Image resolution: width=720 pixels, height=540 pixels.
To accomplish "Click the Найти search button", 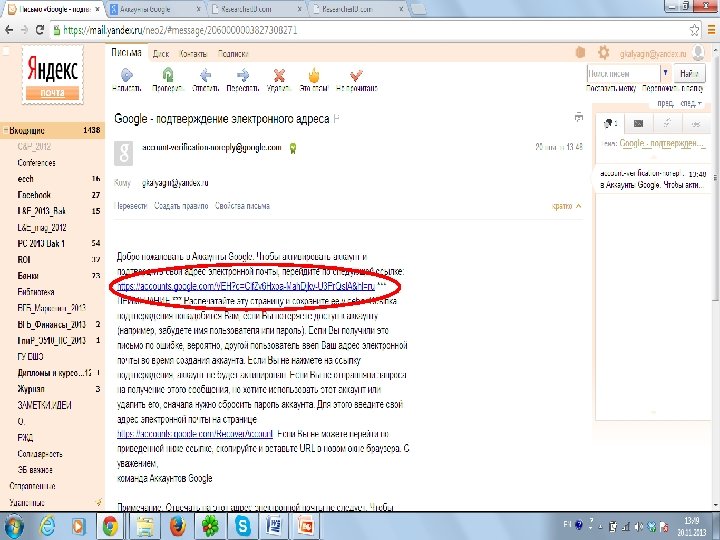I will [689, 73].
